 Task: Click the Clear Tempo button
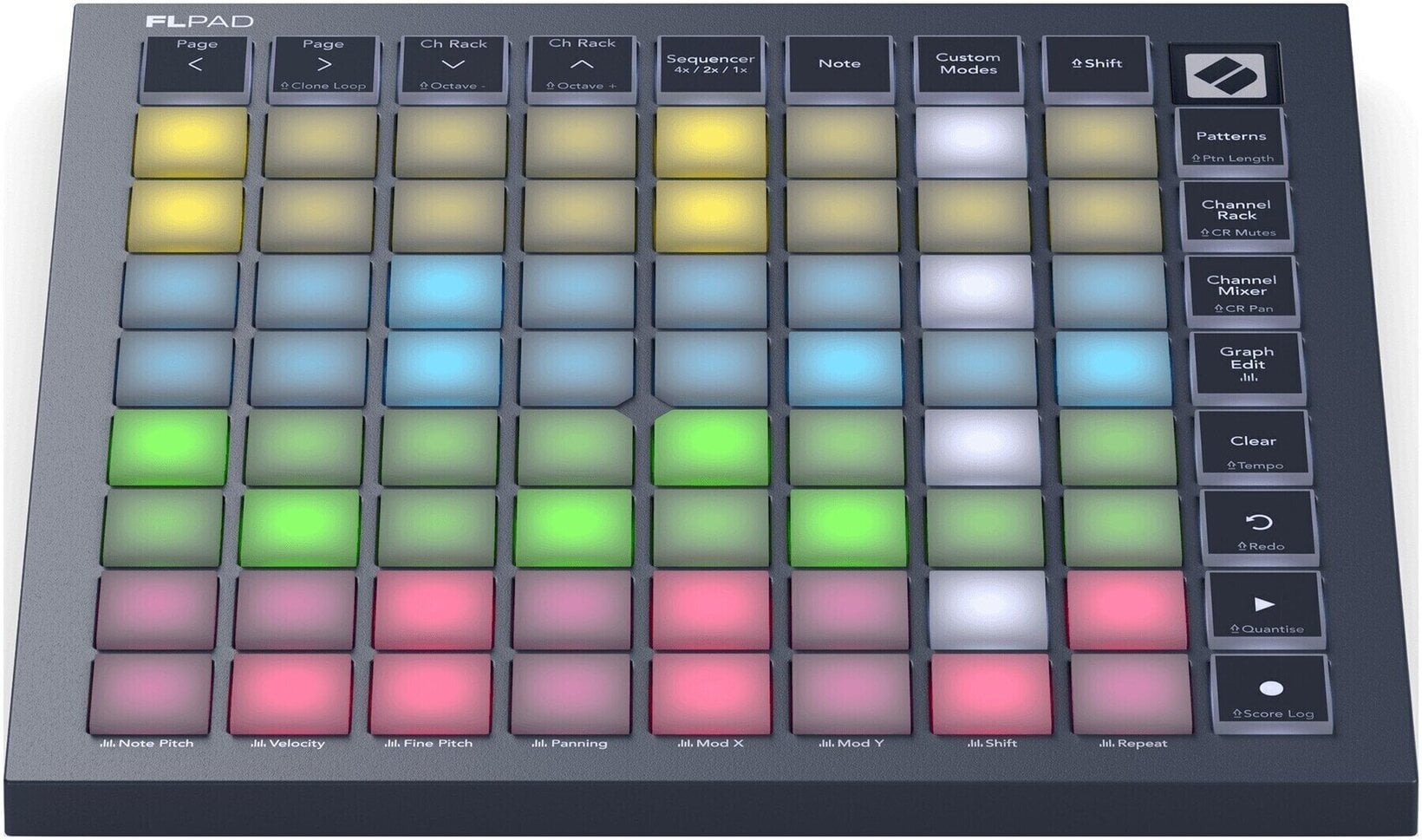(1254, 446)
